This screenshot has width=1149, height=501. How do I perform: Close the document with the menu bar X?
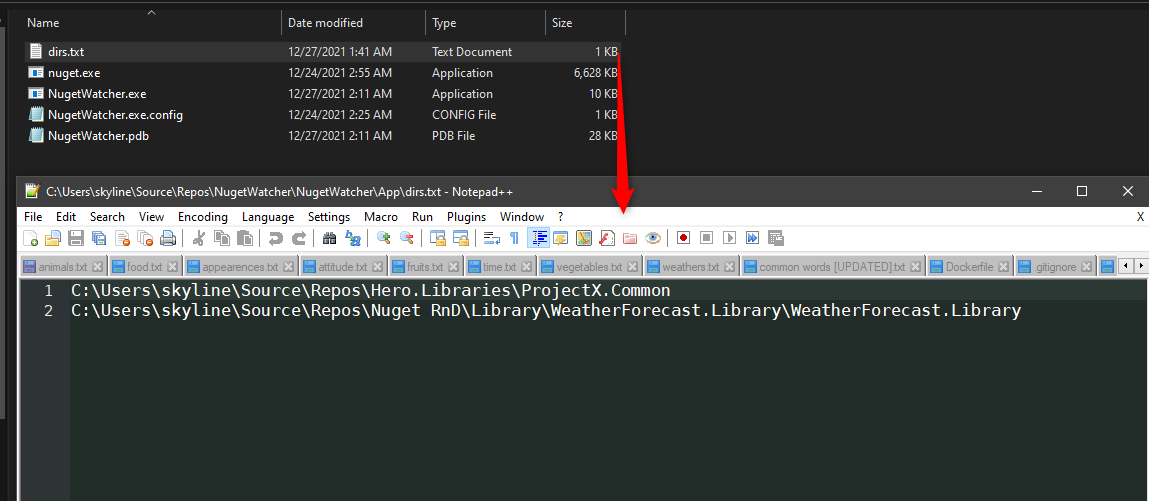coord(1140,217)
